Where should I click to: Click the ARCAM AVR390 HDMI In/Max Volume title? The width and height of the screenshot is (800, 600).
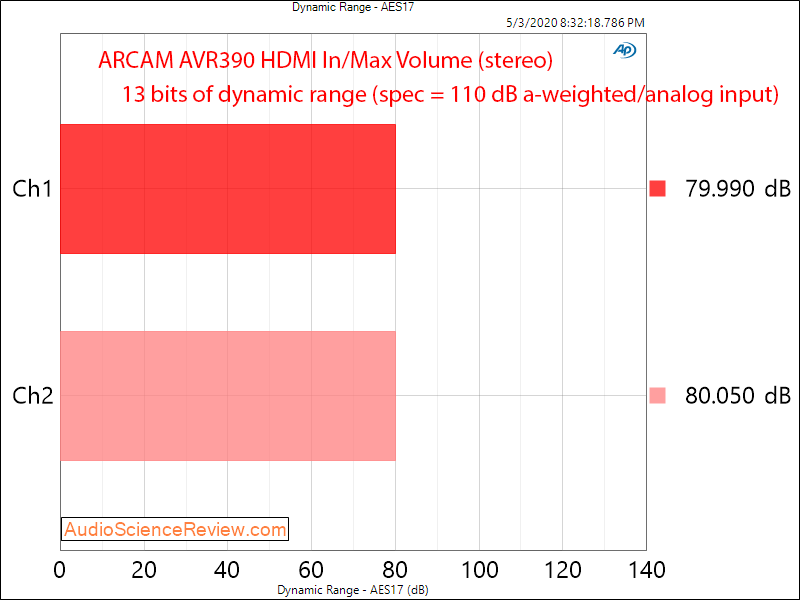point(326,60)
